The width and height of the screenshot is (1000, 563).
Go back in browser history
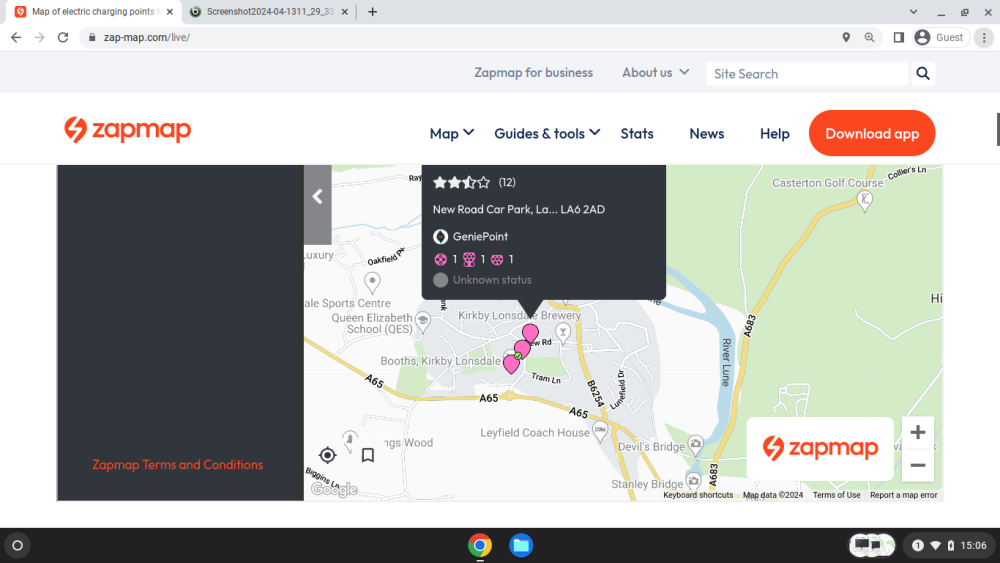[x=16, y=38]
